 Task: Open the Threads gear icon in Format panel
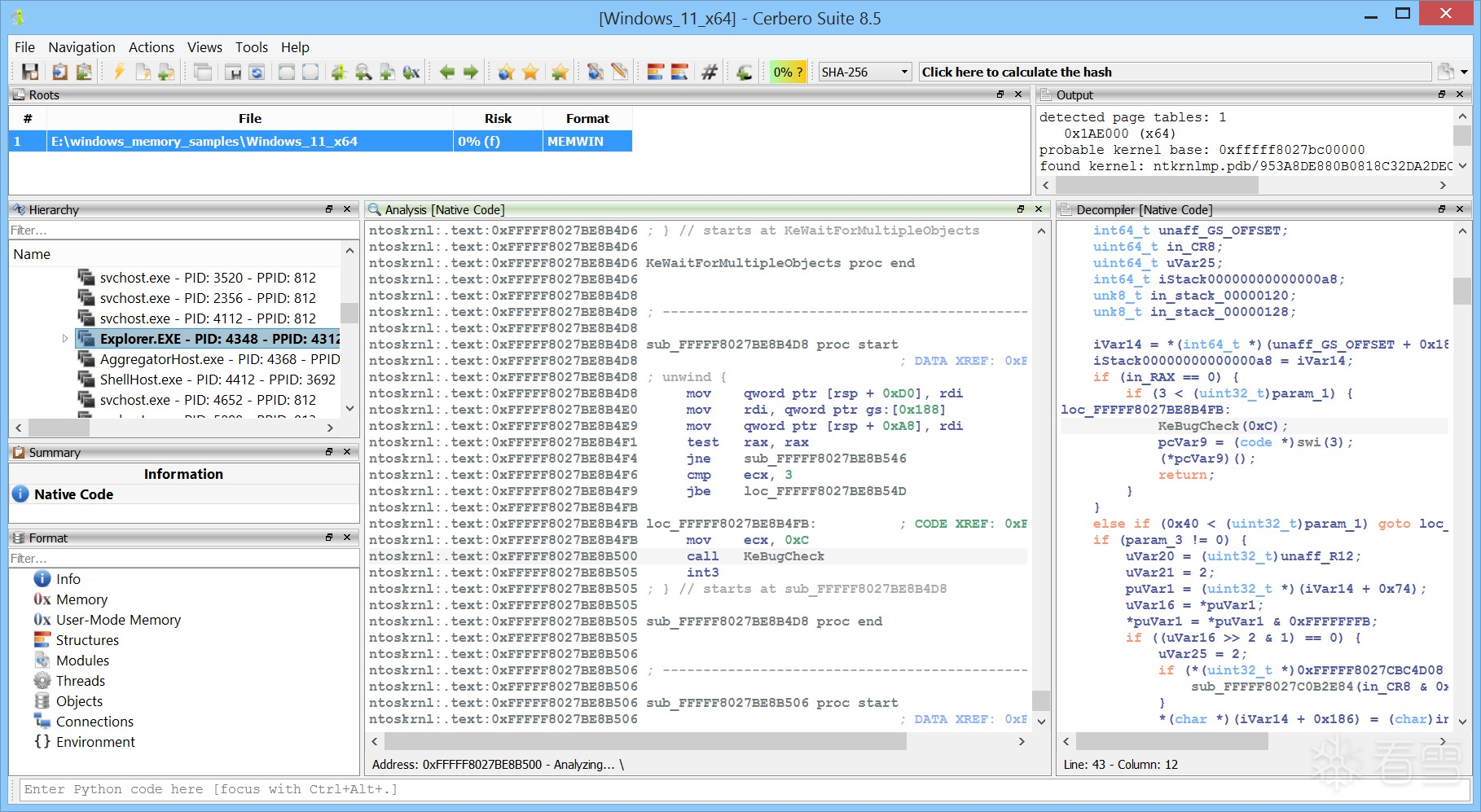click(42, 681)
